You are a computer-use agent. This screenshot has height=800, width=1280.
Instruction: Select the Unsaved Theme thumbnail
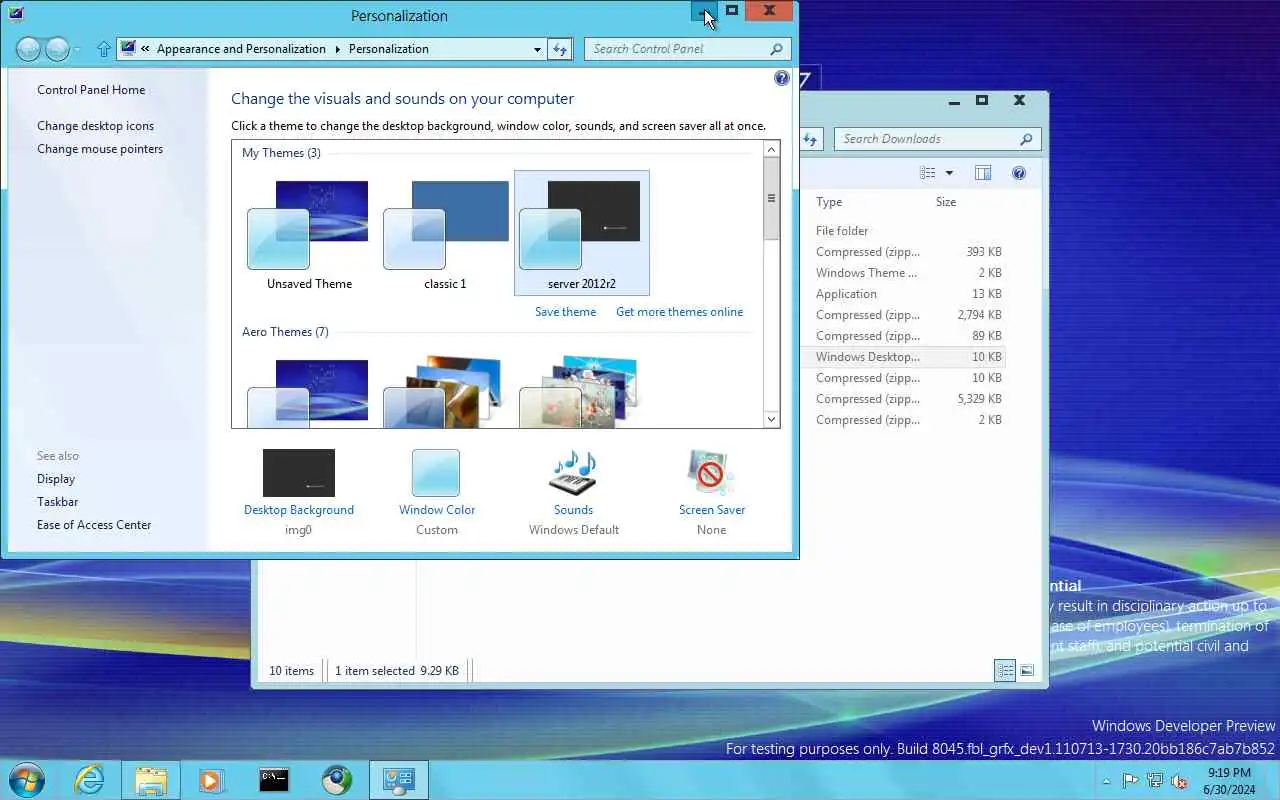309,233
